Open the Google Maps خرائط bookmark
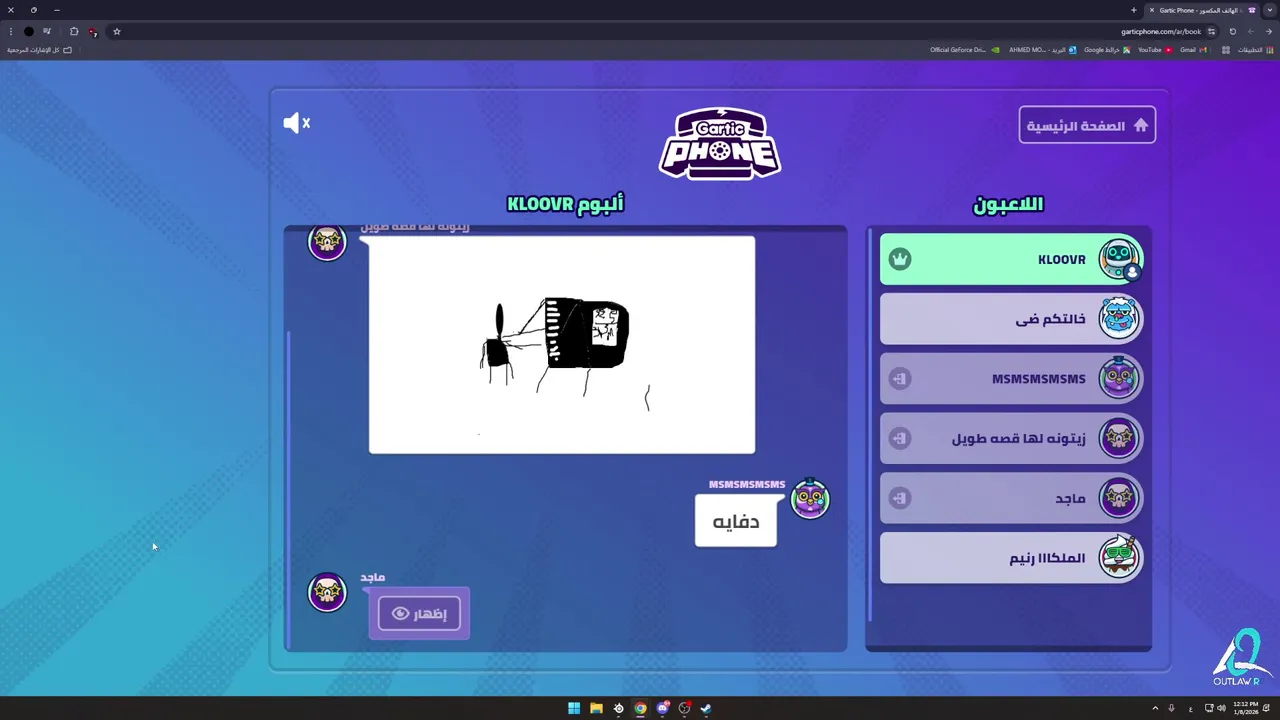 tap(1107, 50)
